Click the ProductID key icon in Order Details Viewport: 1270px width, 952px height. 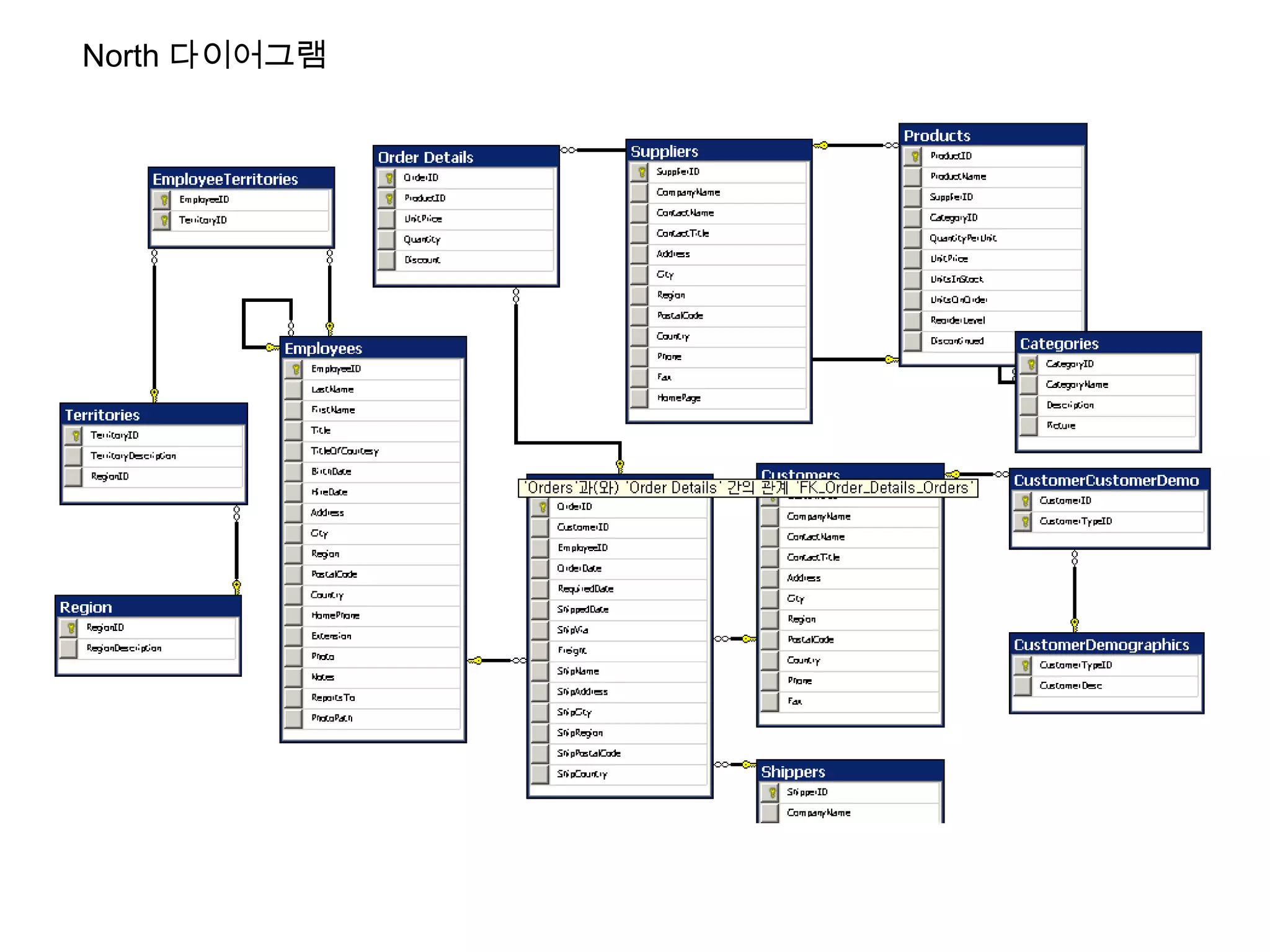388,198
